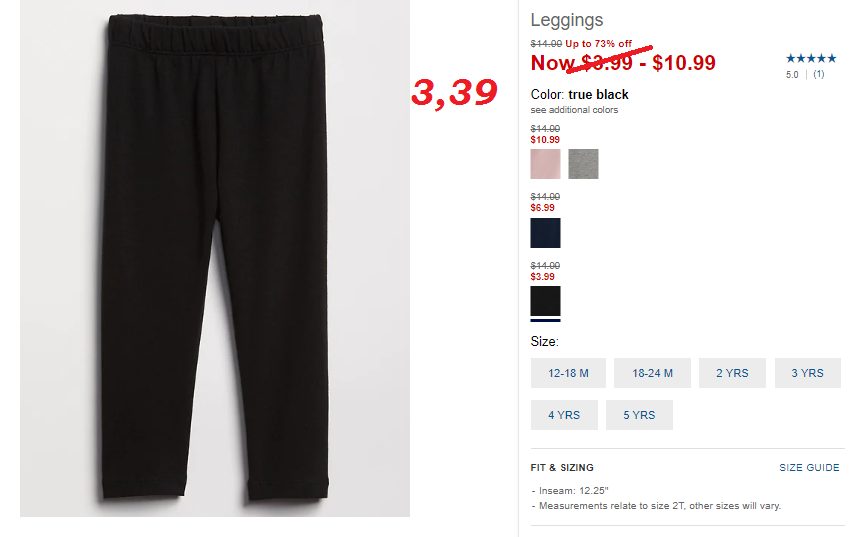Viewport: 854px width, 537px height.
Task: Pick the 3 YRS size option
Action: coord(807,373)
